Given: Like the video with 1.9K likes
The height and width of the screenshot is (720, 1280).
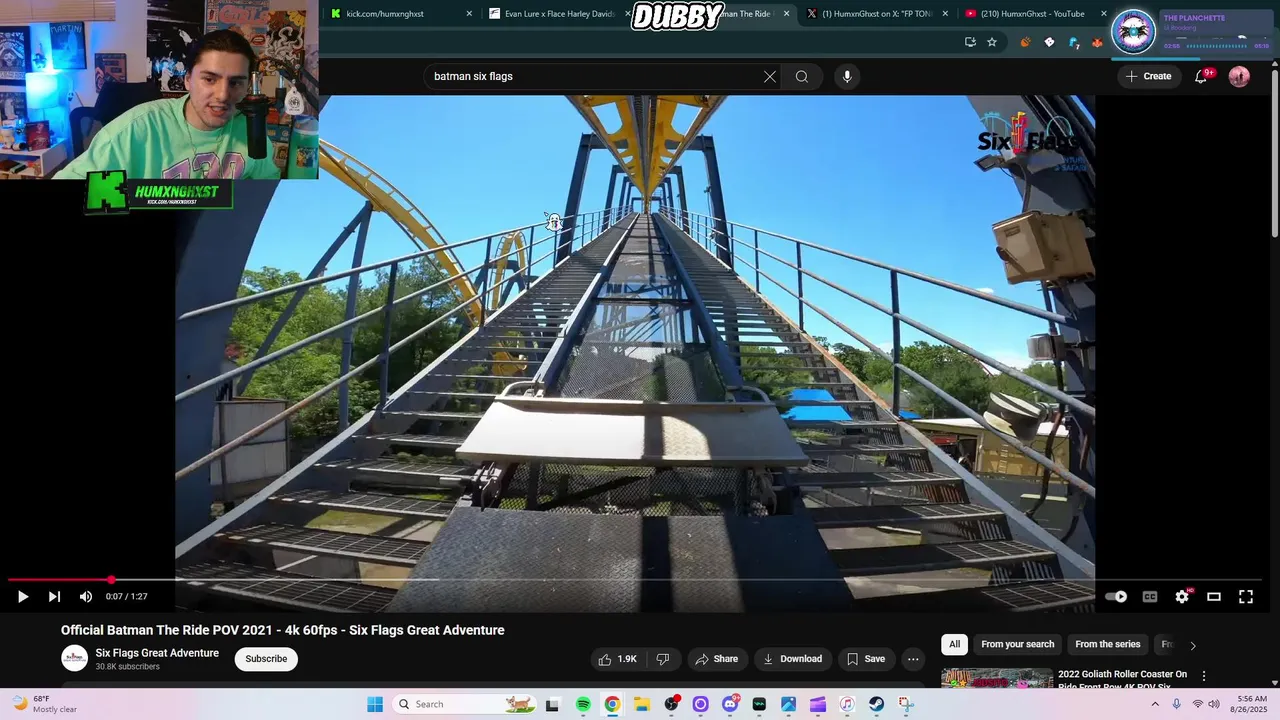Looking at the screenshot, I should (x=617, y=659).
